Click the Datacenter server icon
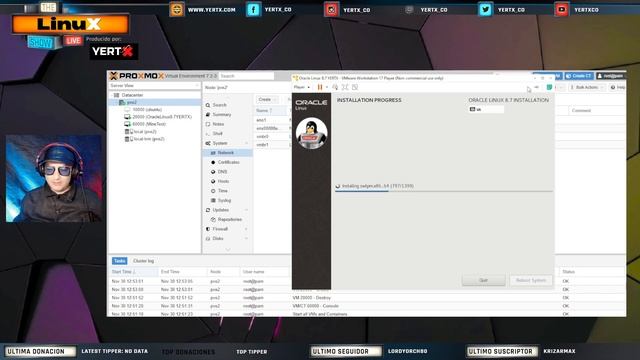The height and width of the screenshot is (360, 640). (117, 95)
